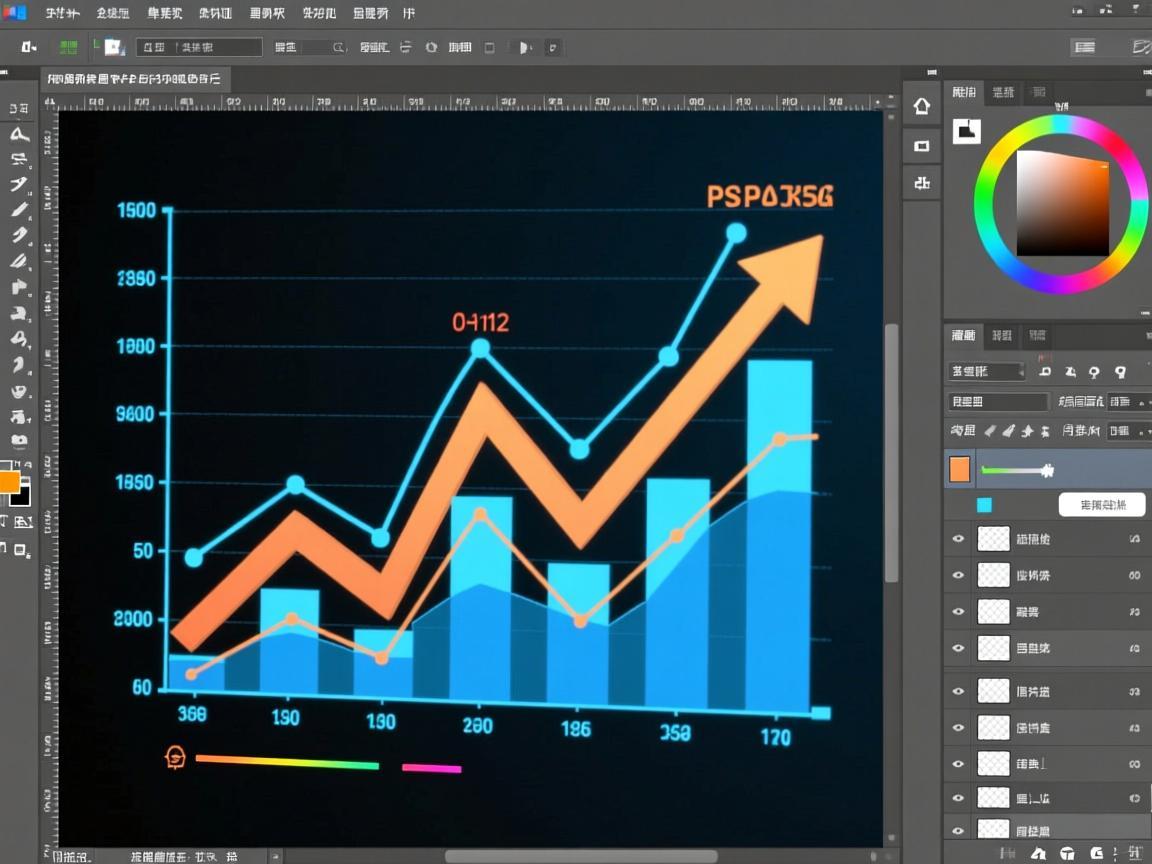Click the green grid icon in the options bar

pos(68,48)
